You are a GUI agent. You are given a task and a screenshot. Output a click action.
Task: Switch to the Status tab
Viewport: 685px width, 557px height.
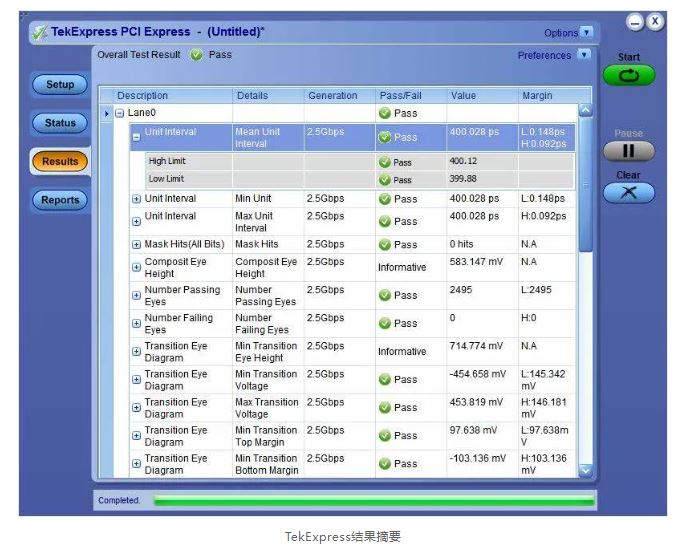pos(60,123)
